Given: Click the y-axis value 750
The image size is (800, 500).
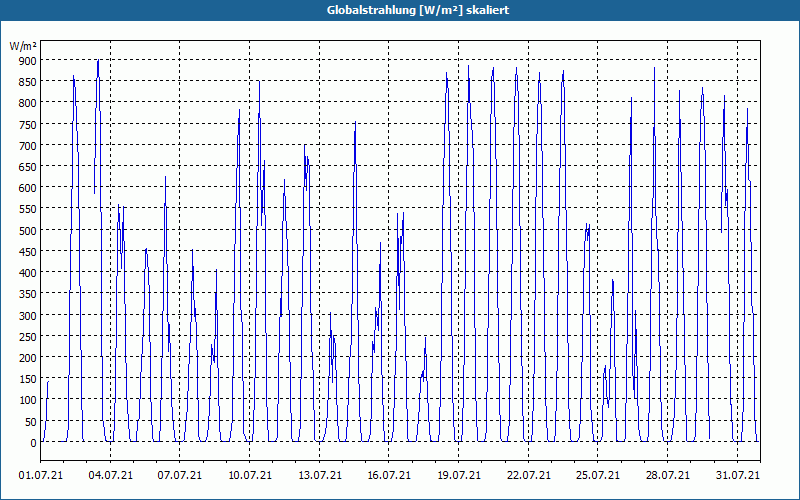Looking at the screenshot, I should (28, 124).
